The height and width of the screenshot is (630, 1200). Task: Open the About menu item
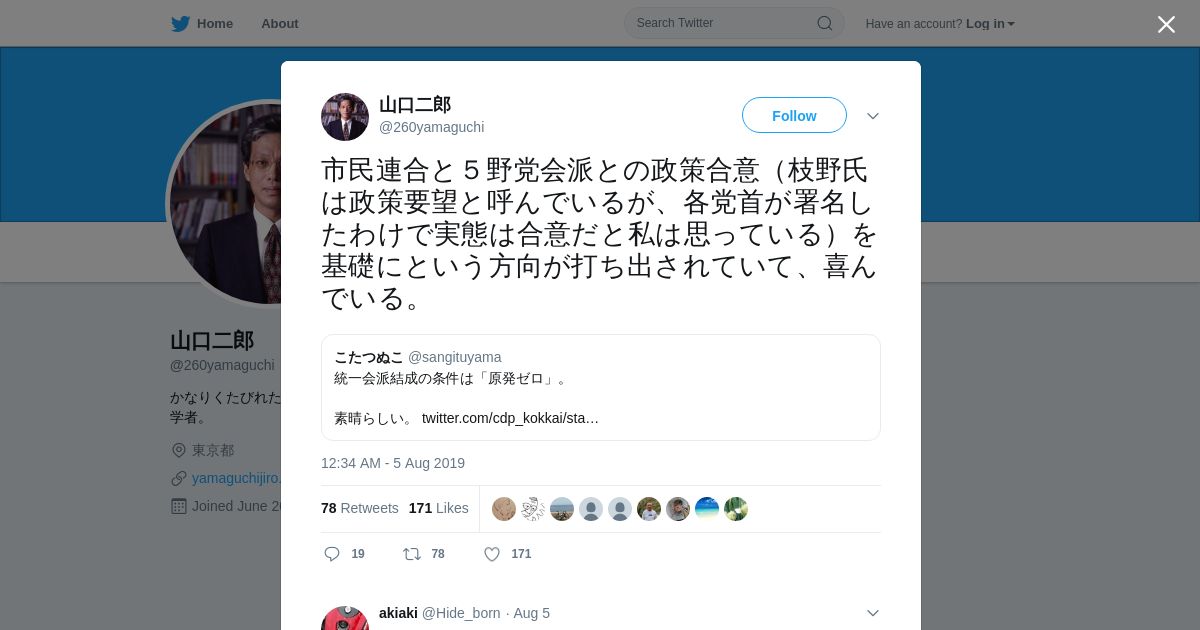280,23
